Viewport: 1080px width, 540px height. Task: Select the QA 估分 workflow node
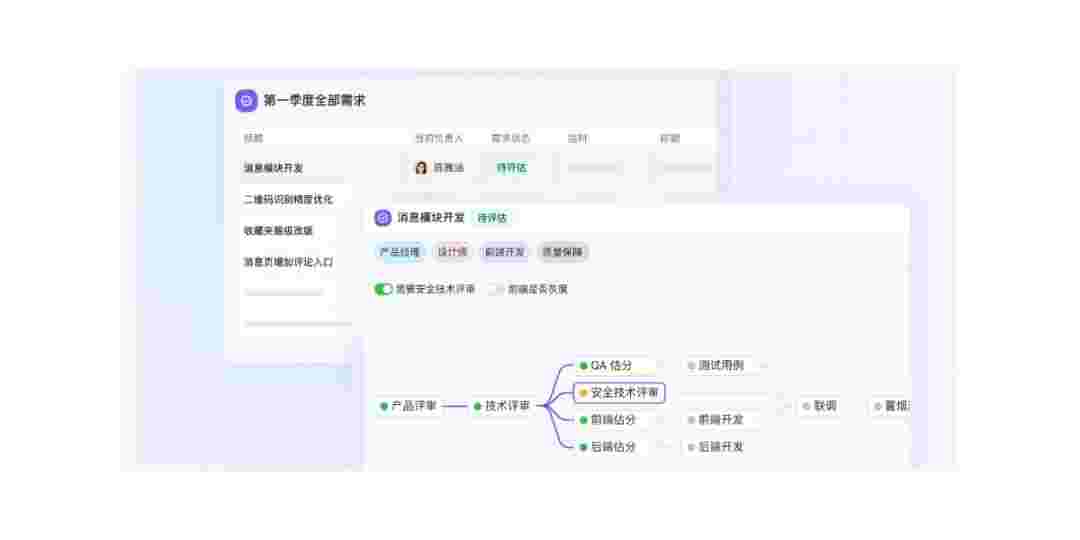tap(613, 365)
